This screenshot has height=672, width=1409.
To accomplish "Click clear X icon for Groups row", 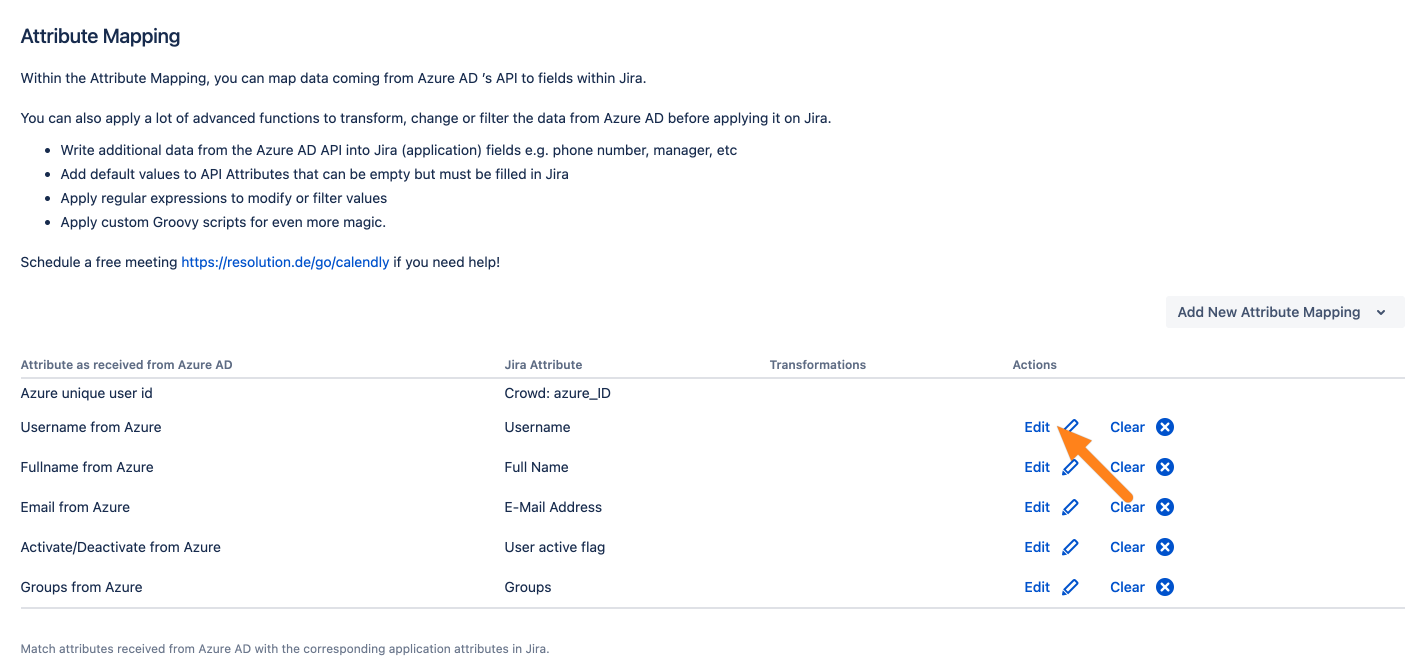I will pyautogui.click(x=1165, y=587).
